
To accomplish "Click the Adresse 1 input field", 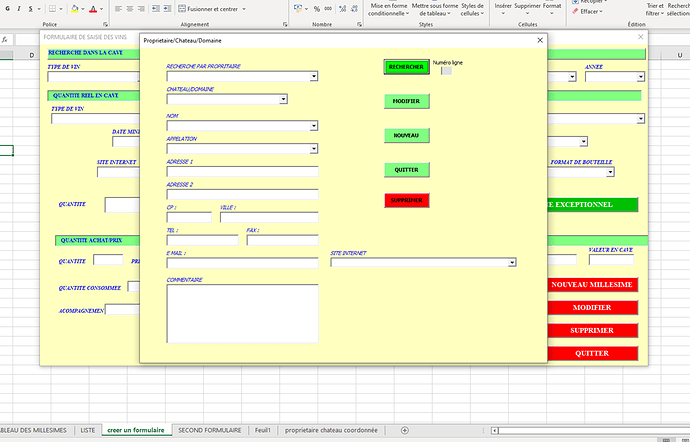I will click(242, 172).
